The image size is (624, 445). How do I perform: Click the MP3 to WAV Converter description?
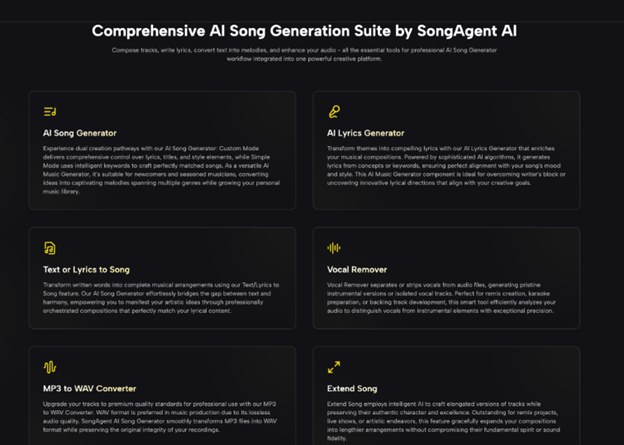160,417
